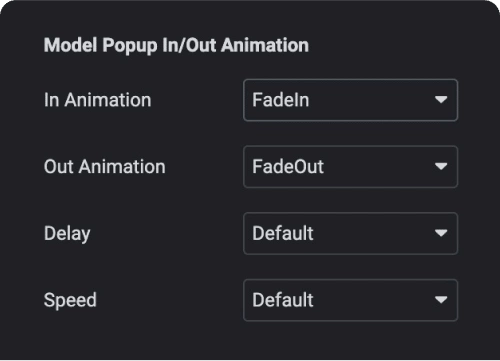
Task: Change the exit animation from FadeOut
Action: pyautogui.click(x=351, y=167)
